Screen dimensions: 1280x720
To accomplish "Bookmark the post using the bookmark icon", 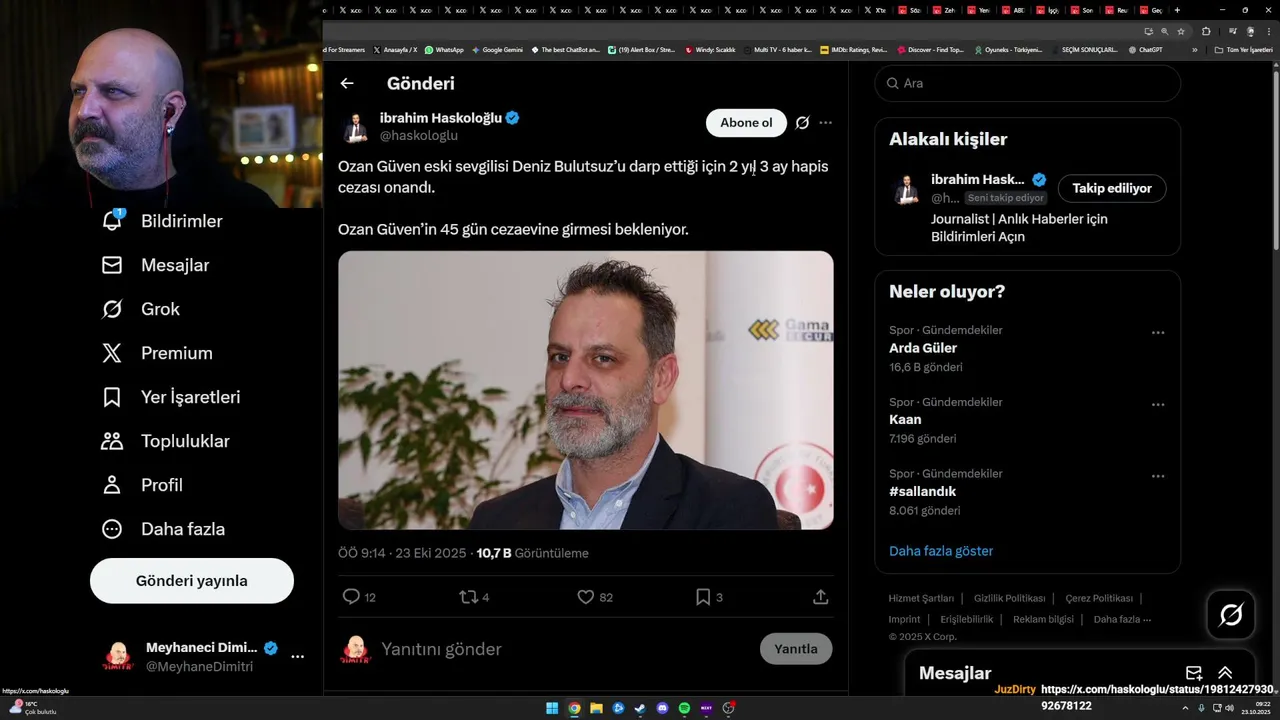I will pyautogui.click(x=703, y=597).
